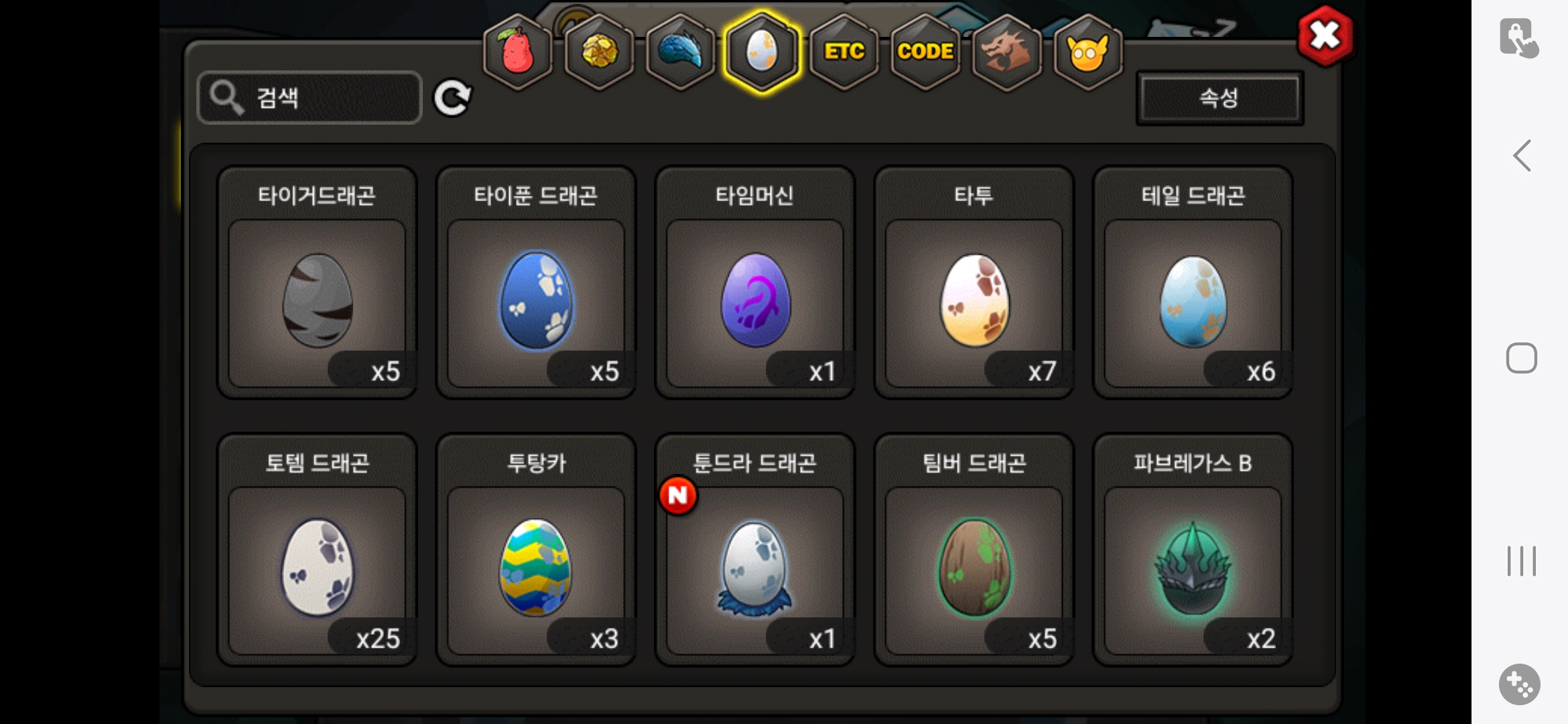Select the 타임머신 purple egg

[x=755, y=282]
